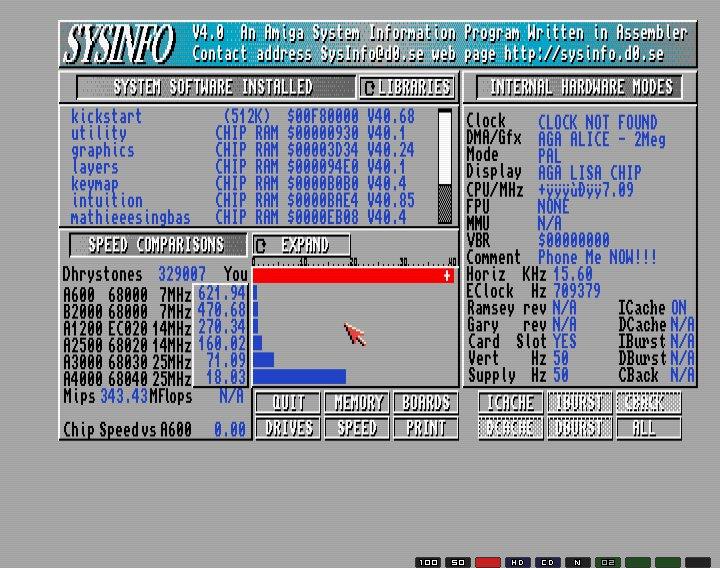Screen dimensions: 720x568
Task: Click the B2000 comparison value 470.68
Action: (x=222, y=310)
